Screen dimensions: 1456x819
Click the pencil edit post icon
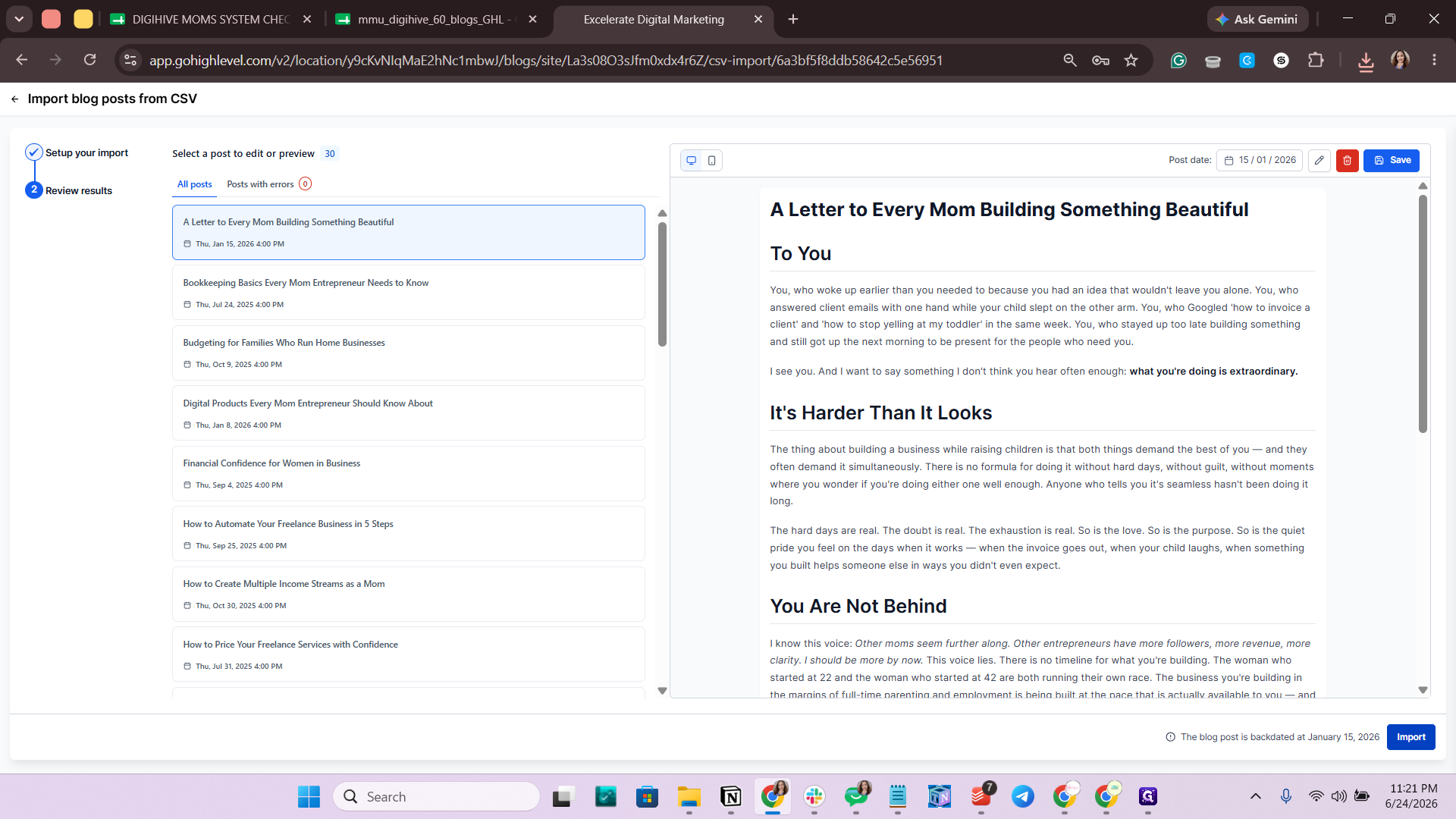point(1319,160)
